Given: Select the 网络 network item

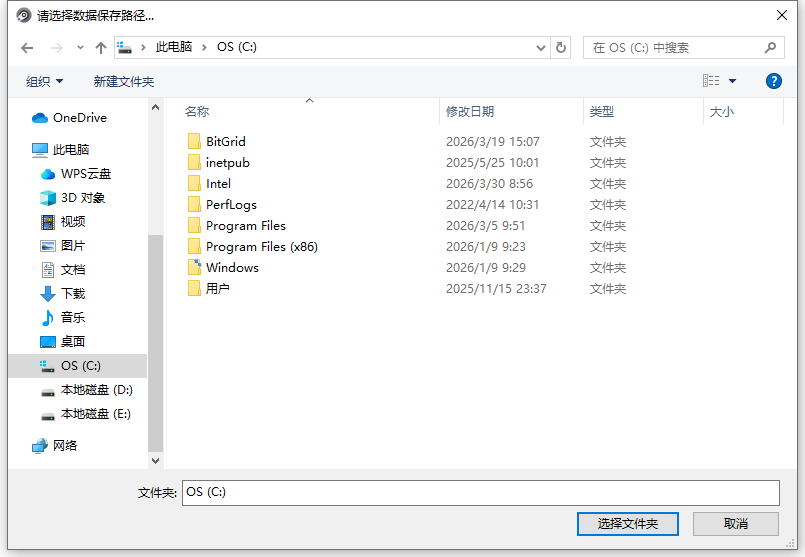Looking at the screenshot, I should click(65, 446).
